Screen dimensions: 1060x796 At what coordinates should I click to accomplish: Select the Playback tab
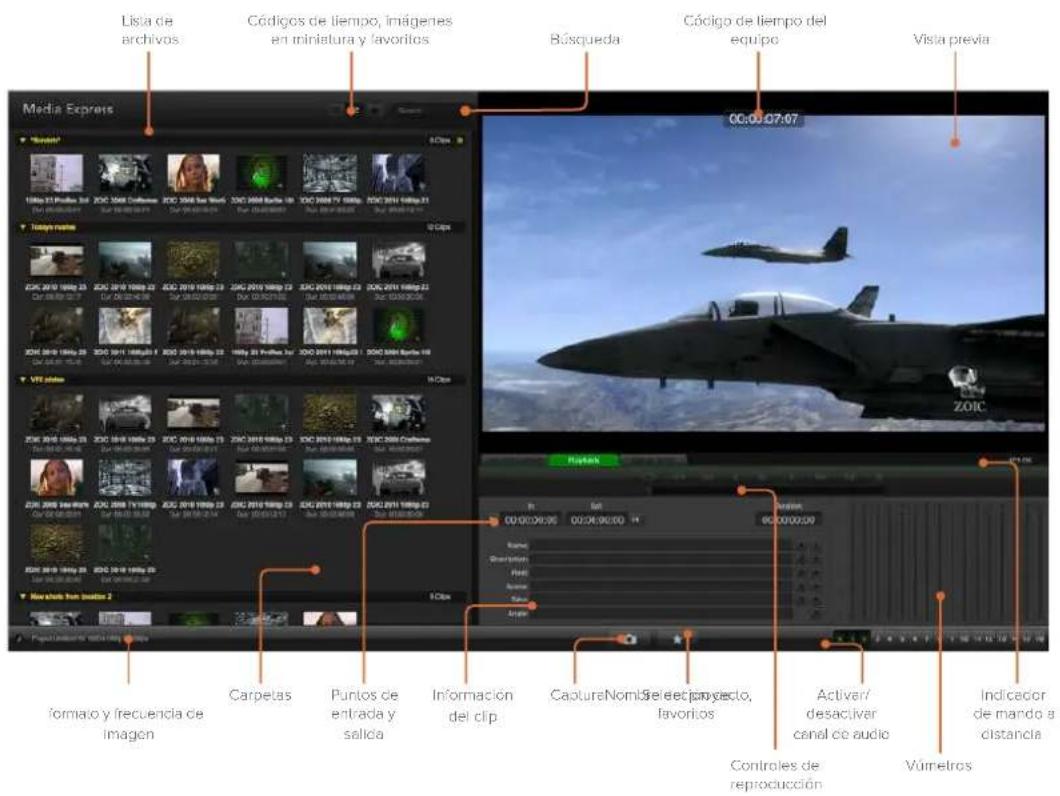click(583, 460)
